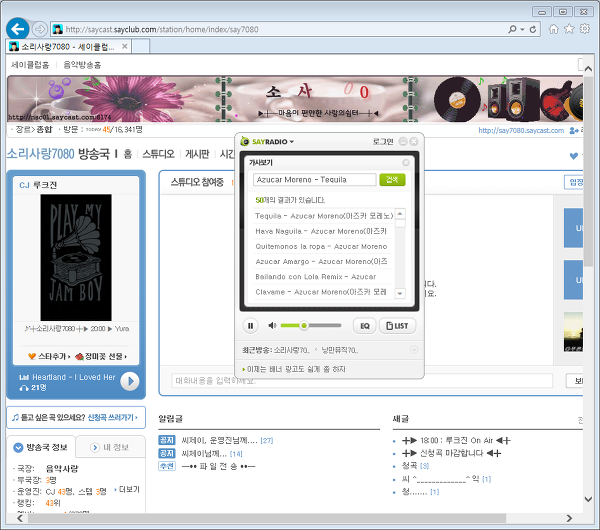Open 세이클럽홈 link
Screen dimensions: 600x530
(x=30, y=65)
